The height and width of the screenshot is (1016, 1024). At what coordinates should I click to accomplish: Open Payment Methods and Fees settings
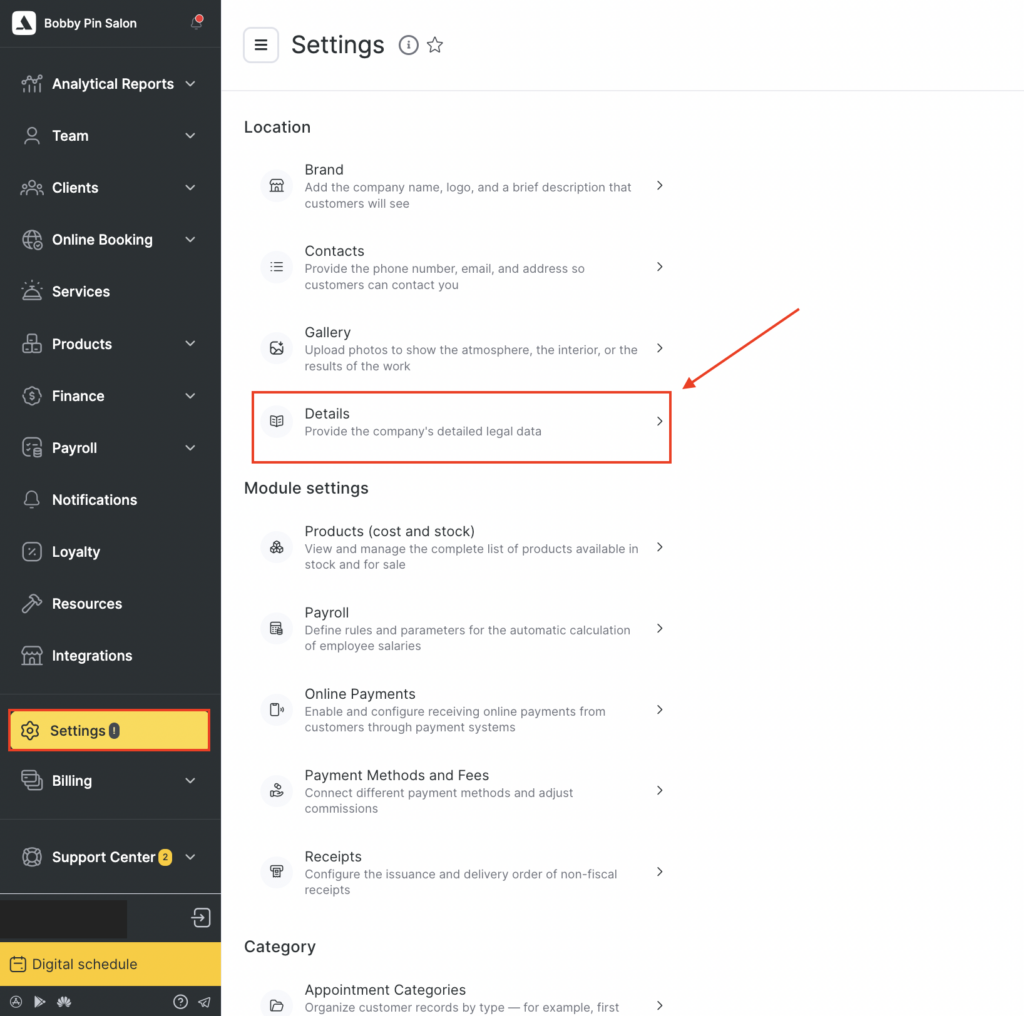[x=461, y=791]
